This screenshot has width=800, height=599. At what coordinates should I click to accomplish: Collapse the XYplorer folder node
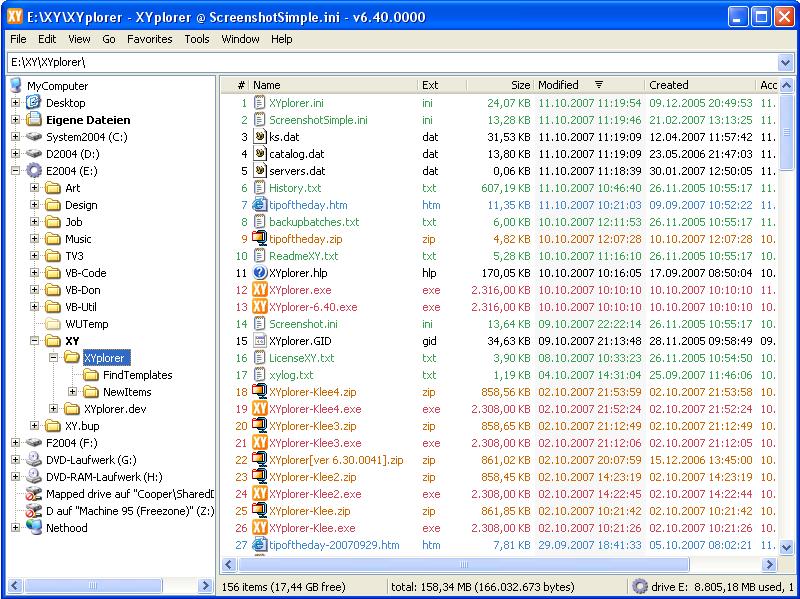coord(54,358)
